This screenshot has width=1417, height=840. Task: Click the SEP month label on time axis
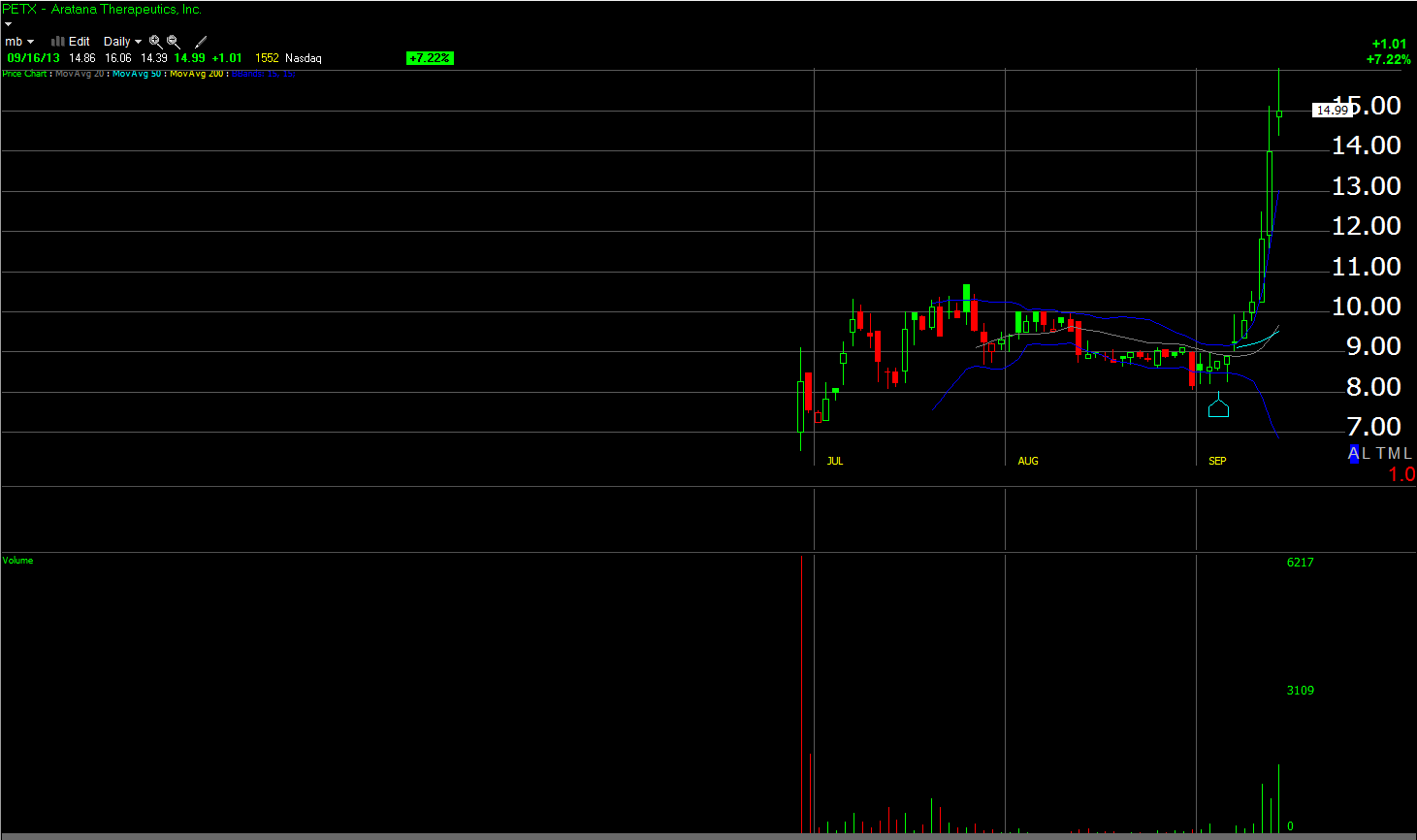(x=1217, y=462)
